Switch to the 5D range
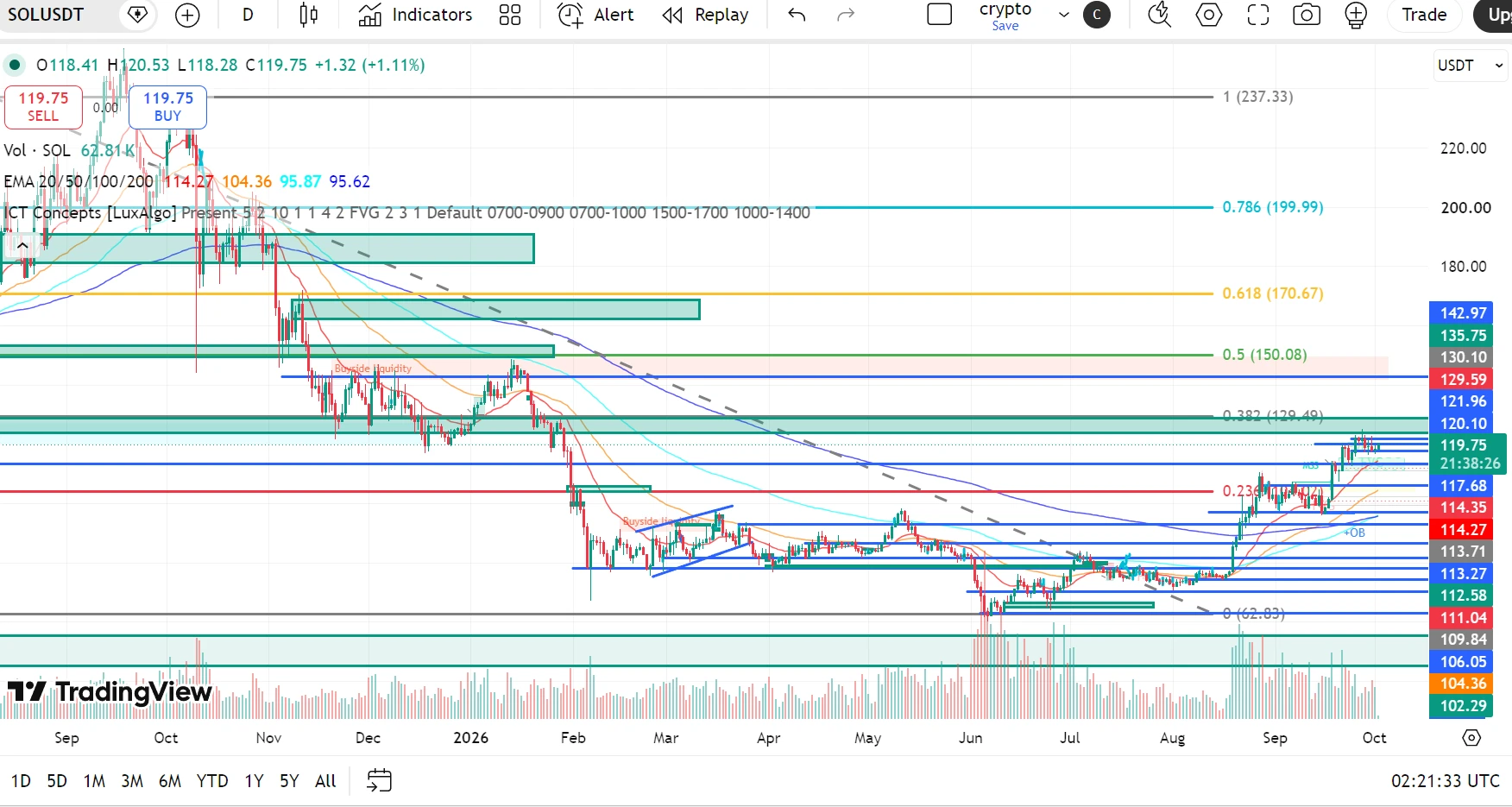 coord(57,781)
